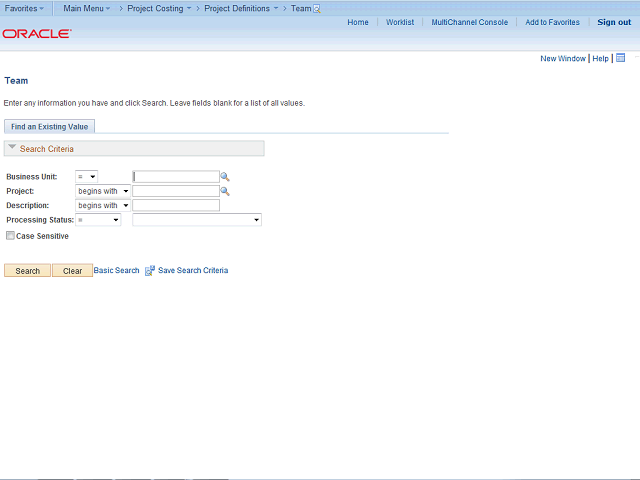Switch to Basic Search link
This screenshot has height=480, width=640.
(116, 270)
